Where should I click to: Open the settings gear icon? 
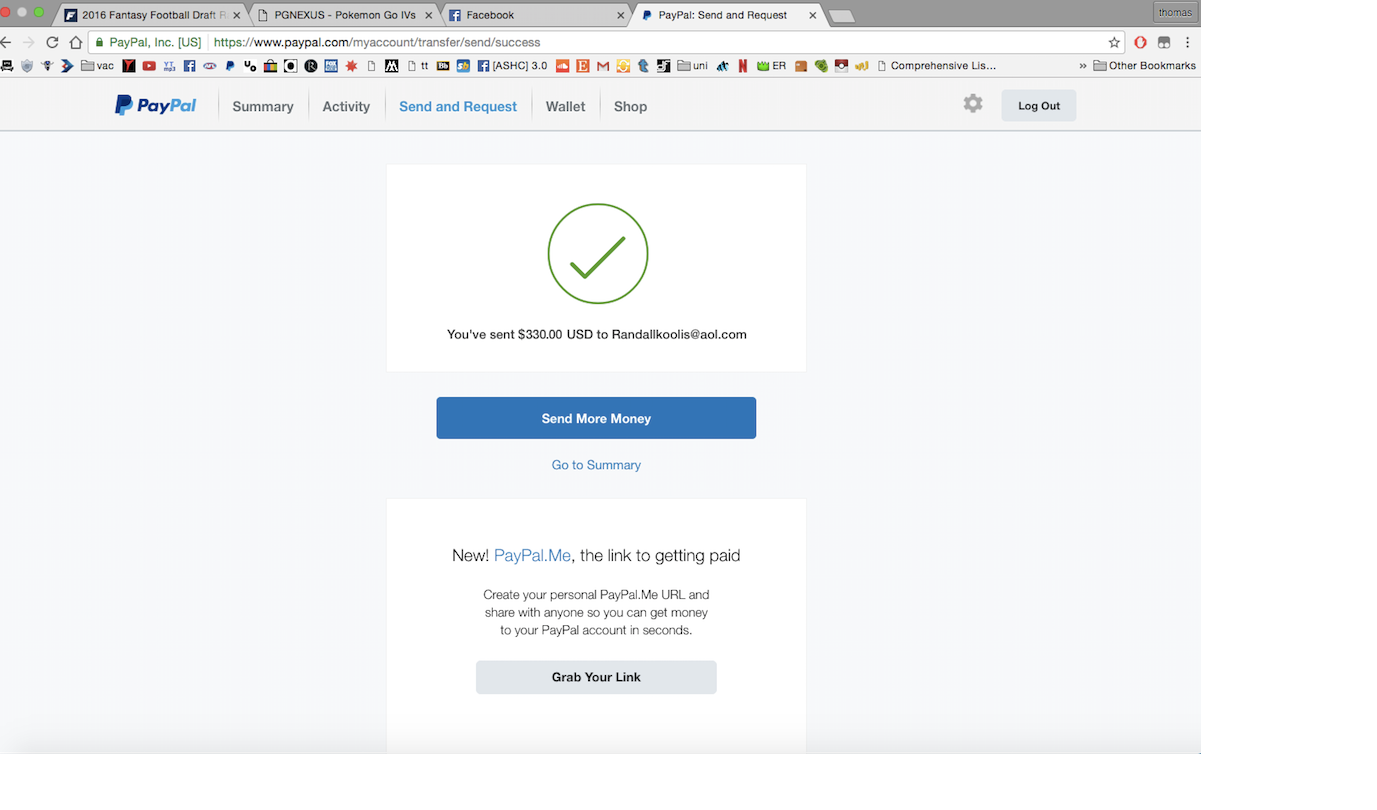coord(973,104)
